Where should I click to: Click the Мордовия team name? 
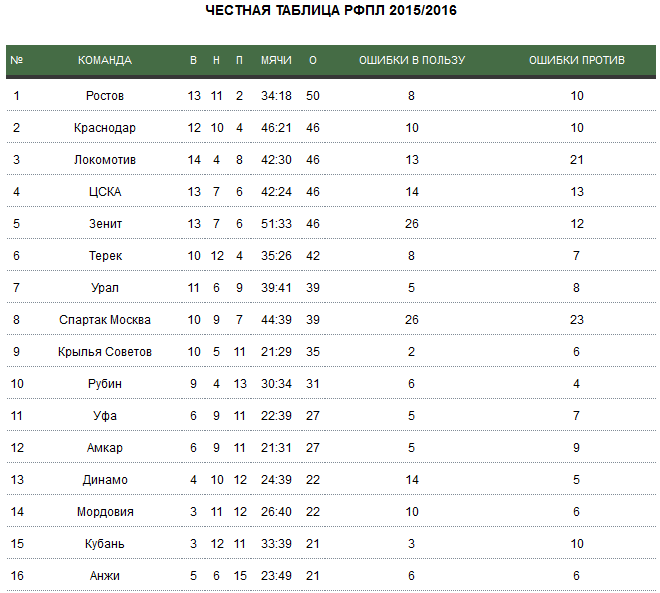[105, 511]
